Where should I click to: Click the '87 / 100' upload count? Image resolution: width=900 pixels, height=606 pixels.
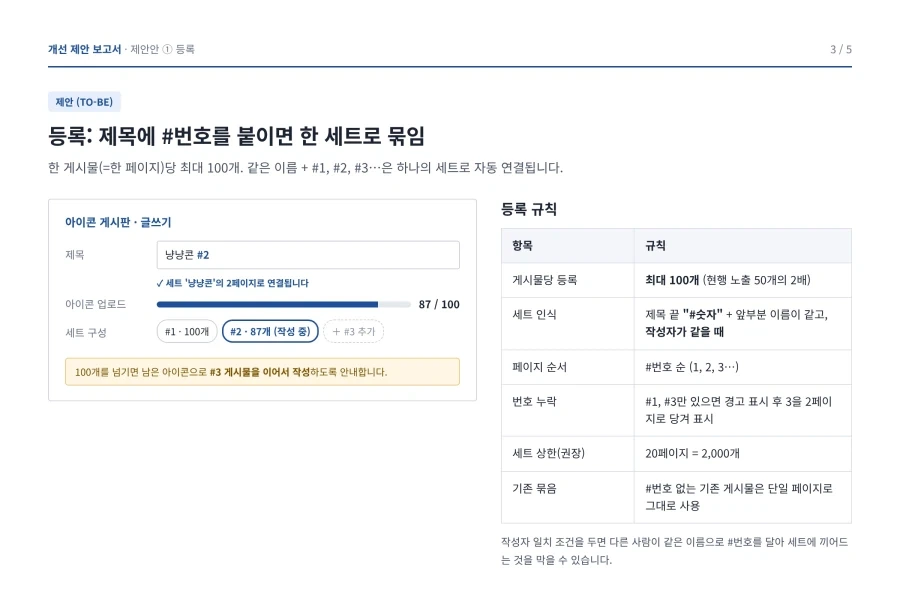[x=439, y=304]
